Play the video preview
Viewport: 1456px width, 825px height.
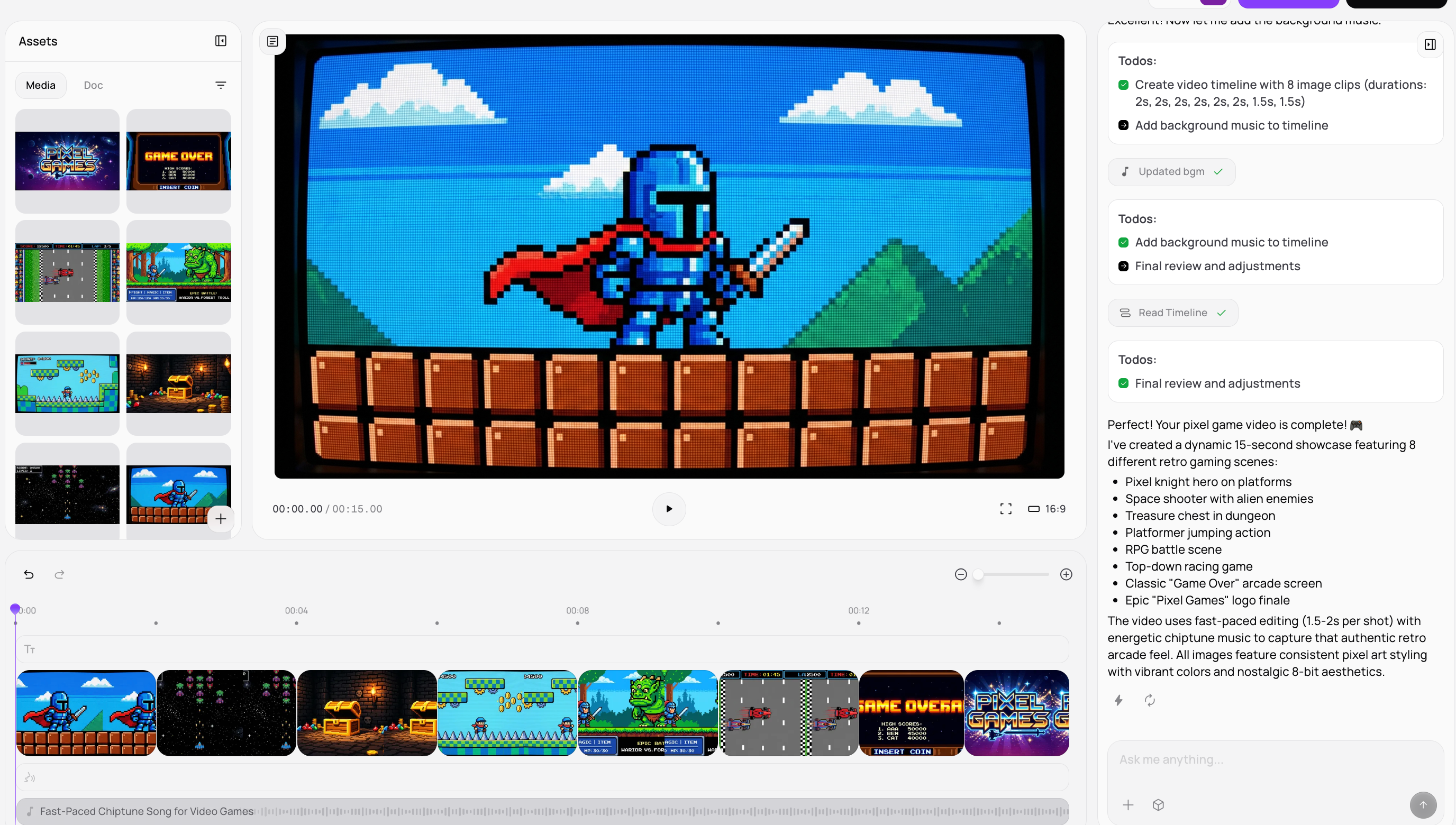669,509
